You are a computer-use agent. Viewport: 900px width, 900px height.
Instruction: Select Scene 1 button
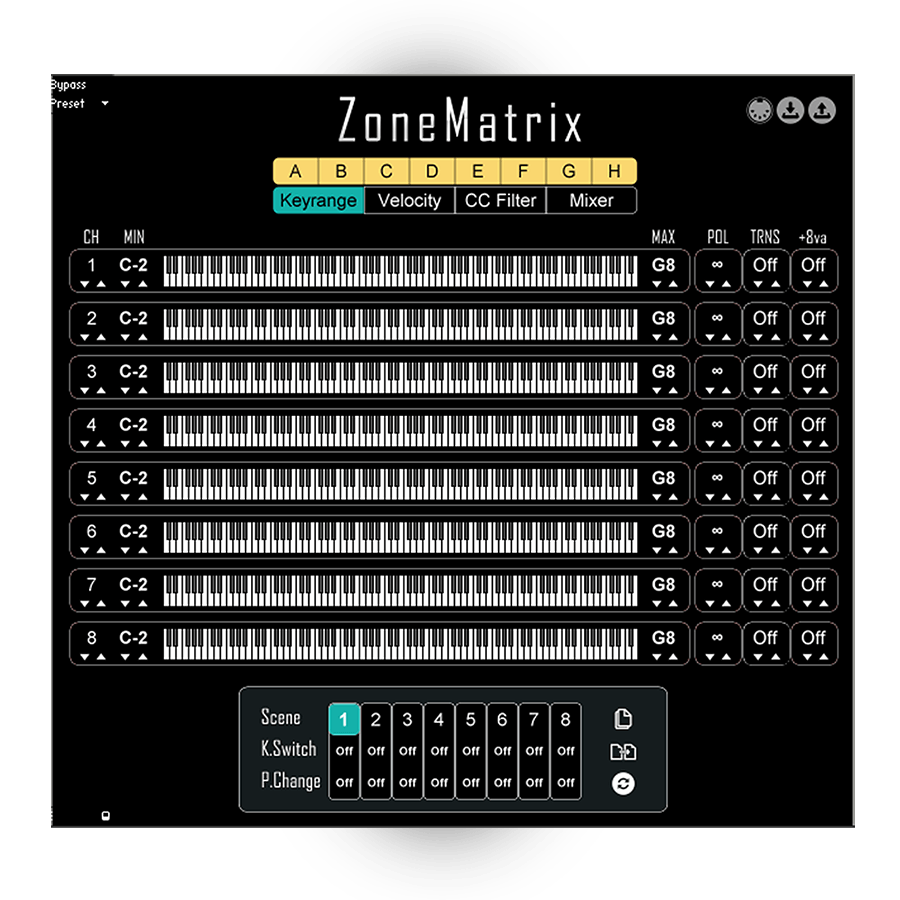(344, 719)
